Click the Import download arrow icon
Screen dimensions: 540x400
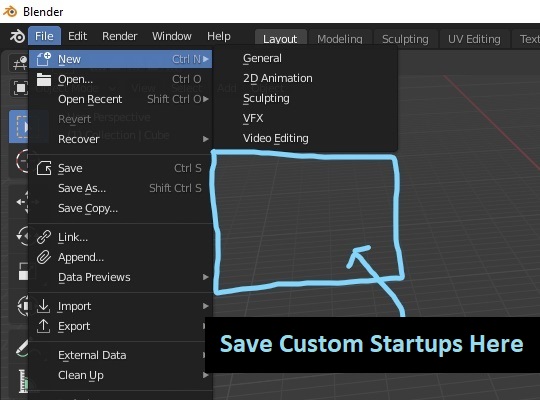43,306
